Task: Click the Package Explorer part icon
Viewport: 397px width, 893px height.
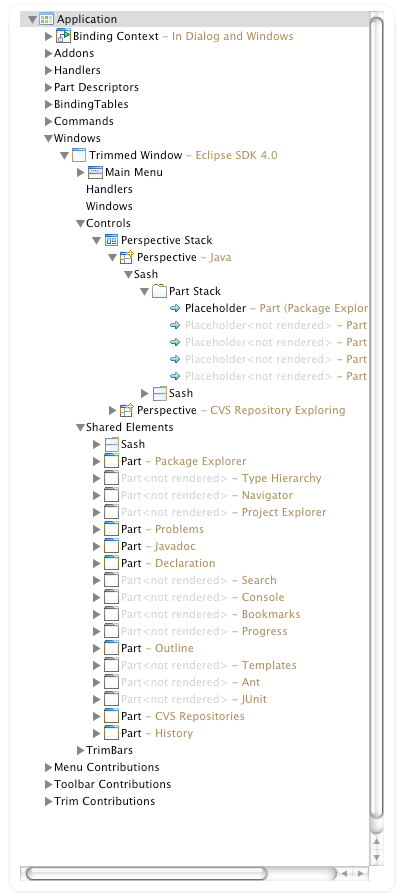Action: (112, 461)
